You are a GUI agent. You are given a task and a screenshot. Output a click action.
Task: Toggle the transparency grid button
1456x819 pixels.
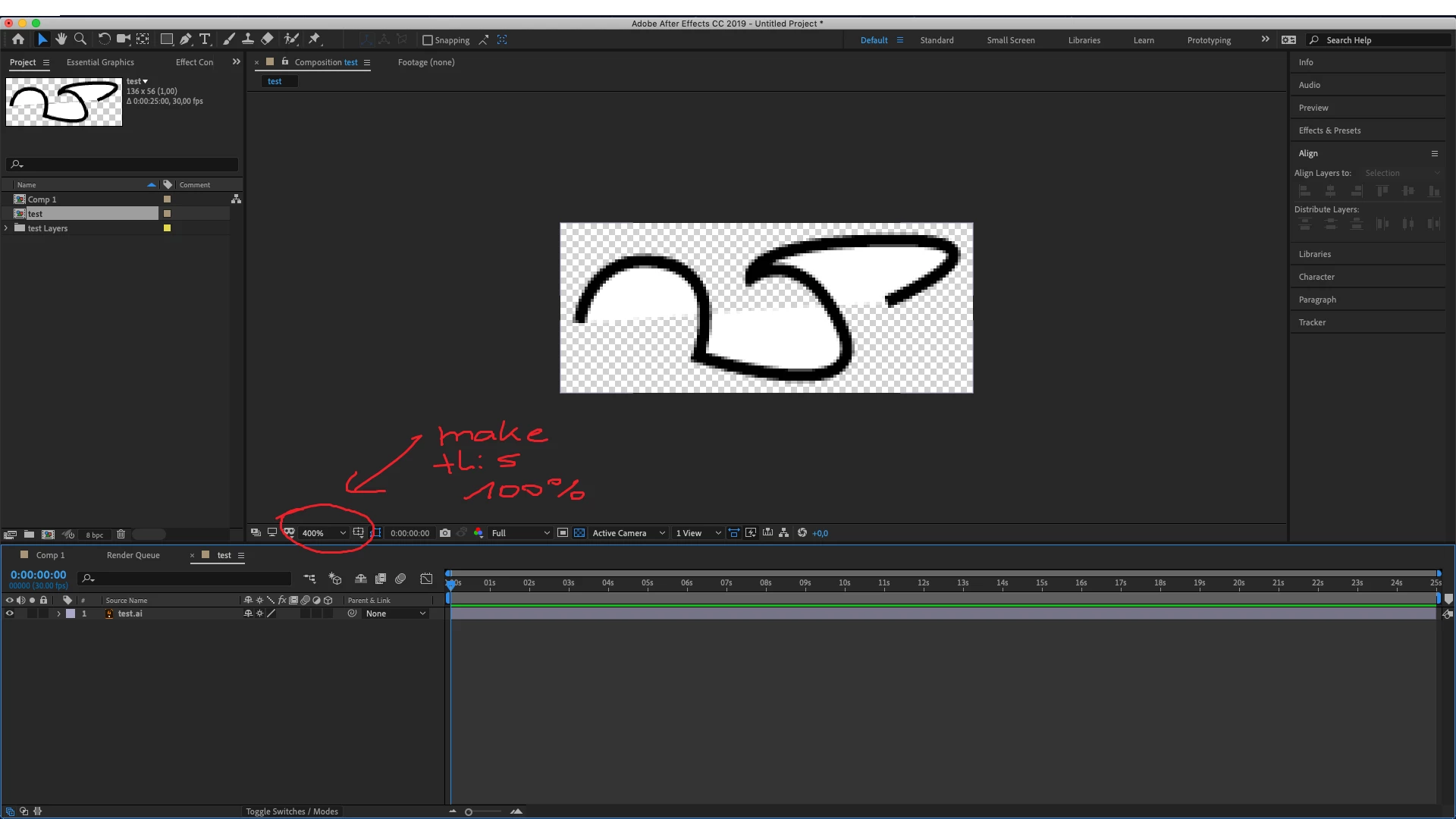tap(579, 533)
